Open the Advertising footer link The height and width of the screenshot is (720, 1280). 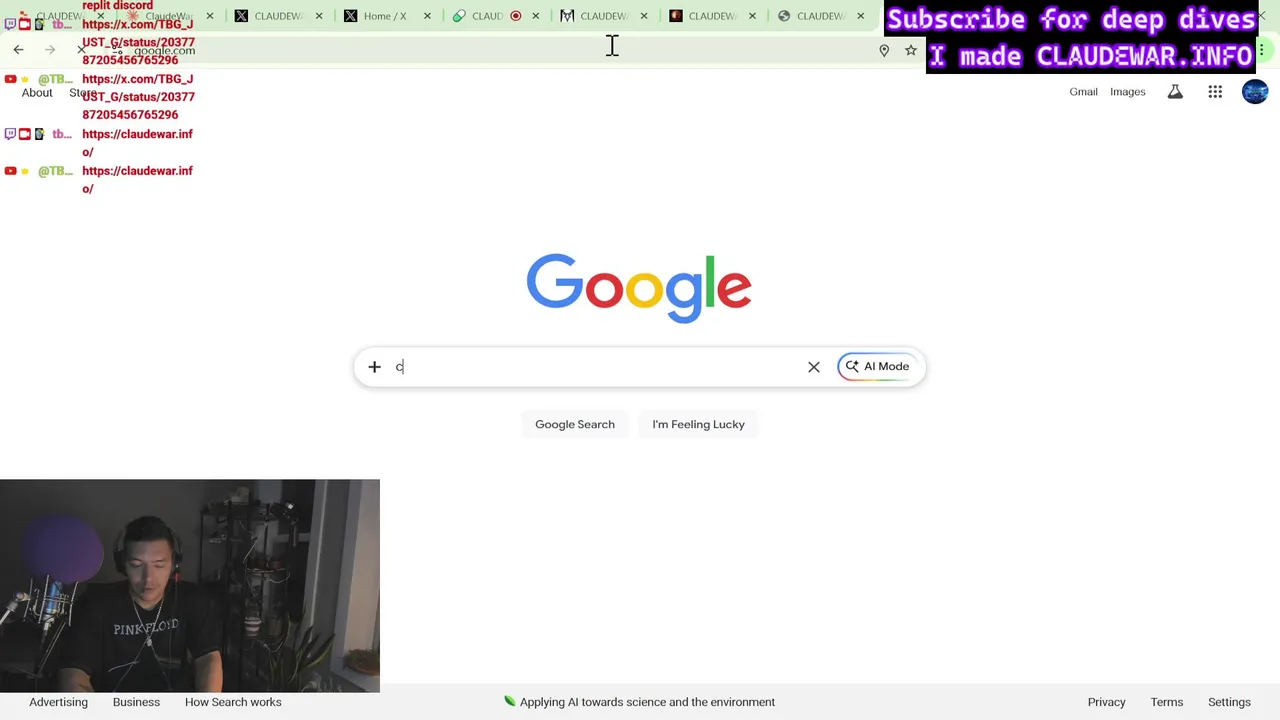tap(58, 702)
